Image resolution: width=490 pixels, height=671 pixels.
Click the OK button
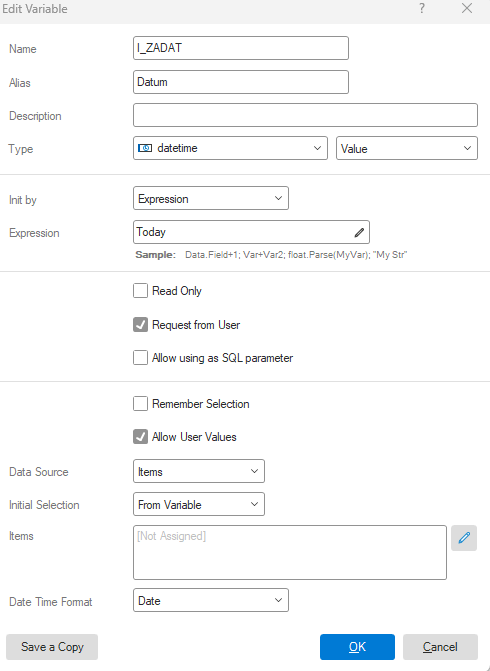(x=357, y=647)
